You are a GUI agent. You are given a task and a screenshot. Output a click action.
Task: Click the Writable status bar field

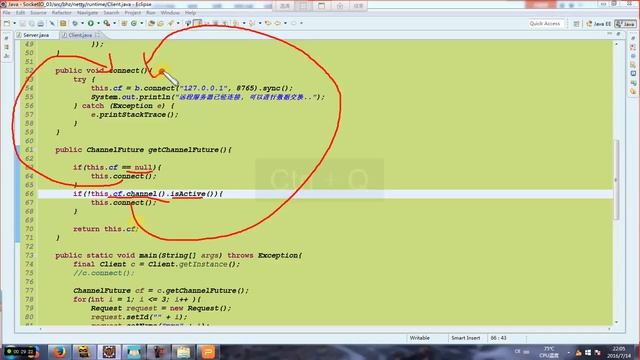point(420,338)
